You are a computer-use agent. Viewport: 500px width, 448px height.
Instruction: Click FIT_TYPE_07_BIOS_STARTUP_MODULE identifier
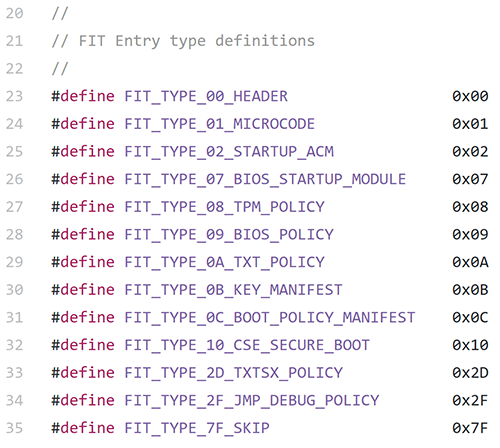265,180
